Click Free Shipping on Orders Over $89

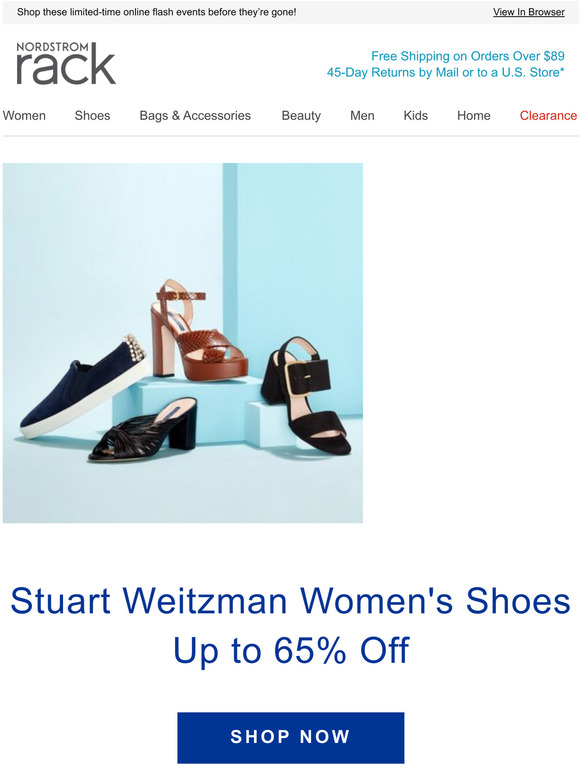tap(467, 56)
